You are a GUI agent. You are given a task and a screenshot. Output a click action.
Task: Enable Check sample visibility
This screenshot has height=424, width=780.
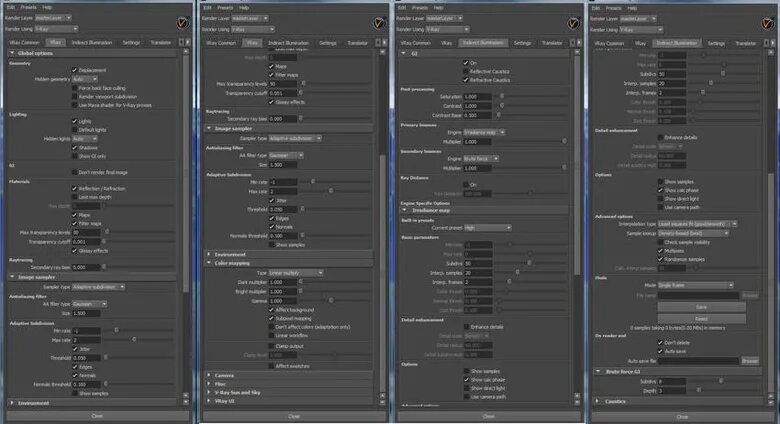661,242
